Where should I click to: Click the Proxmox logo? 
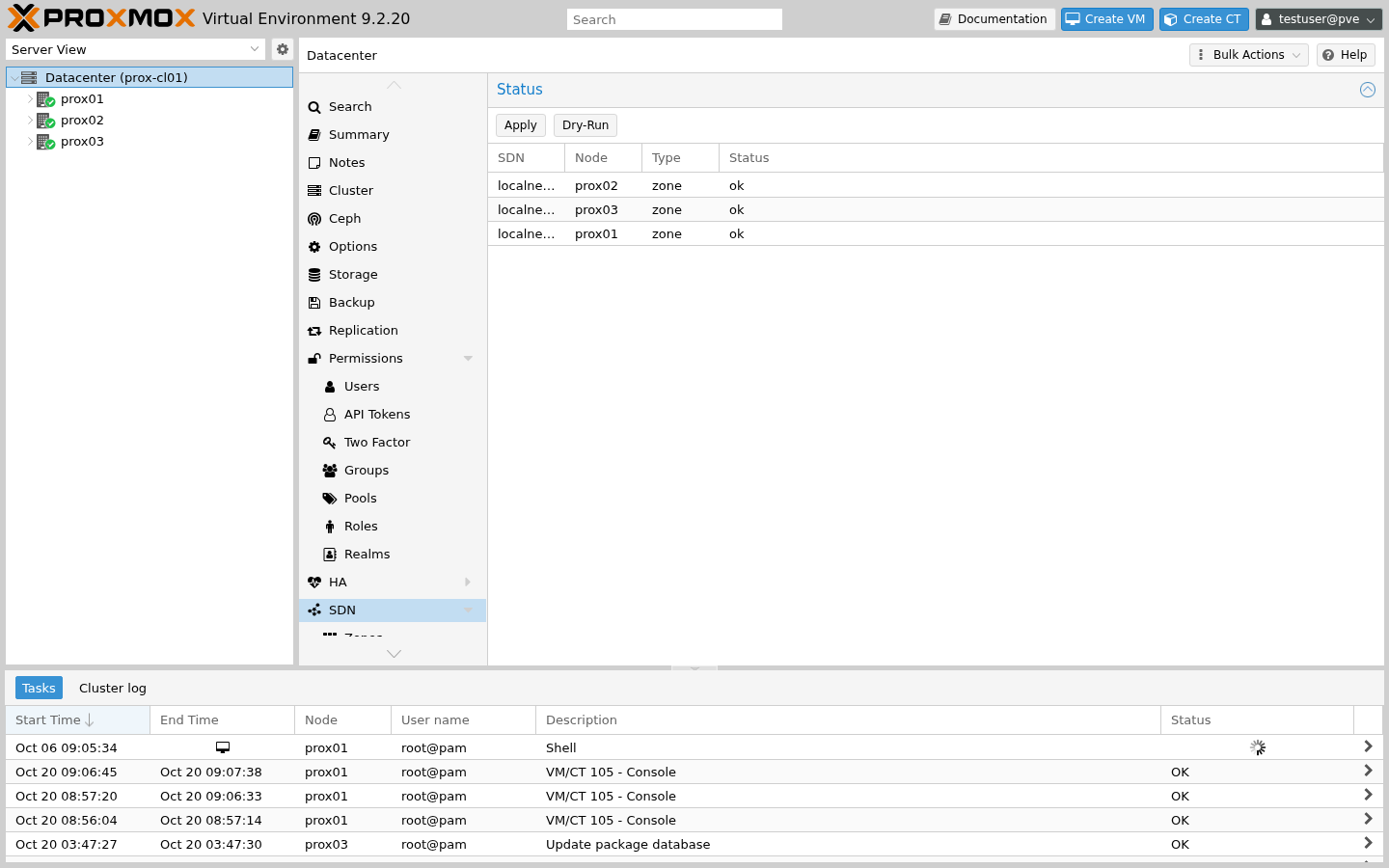click(x=101, y=18)
